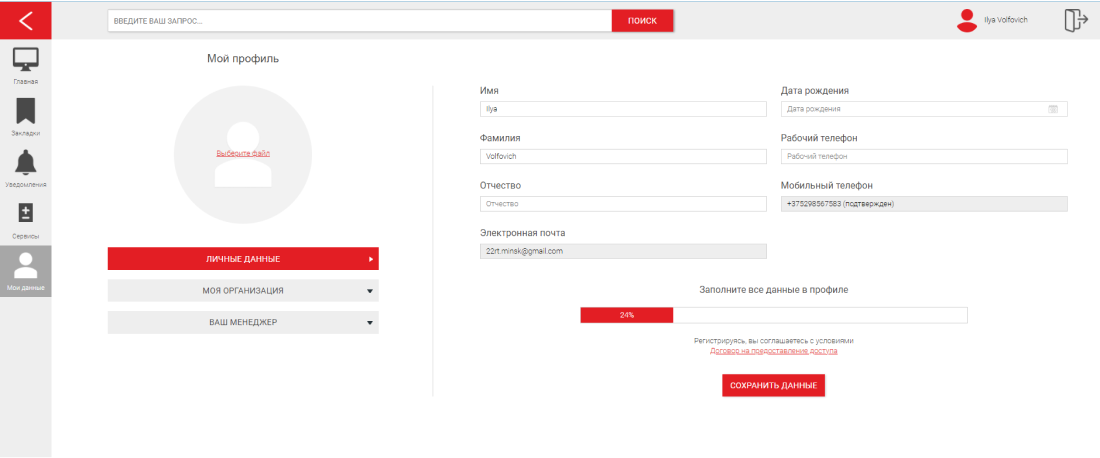Click the red user avatar icon in header

coord(966,20)
